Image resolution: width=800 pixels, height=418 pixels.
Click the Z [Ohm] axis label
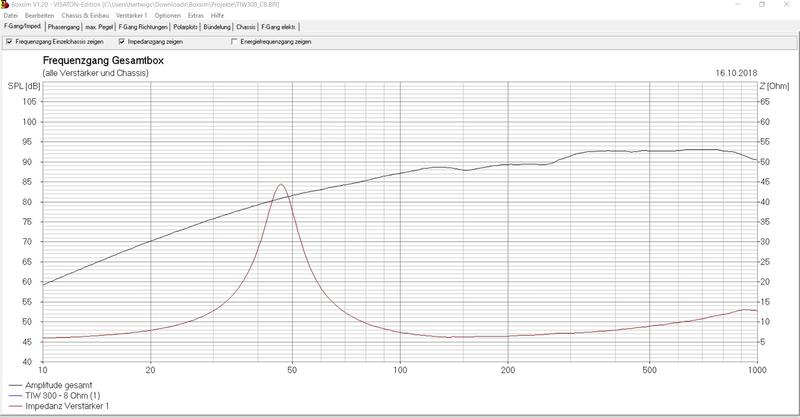774,86
